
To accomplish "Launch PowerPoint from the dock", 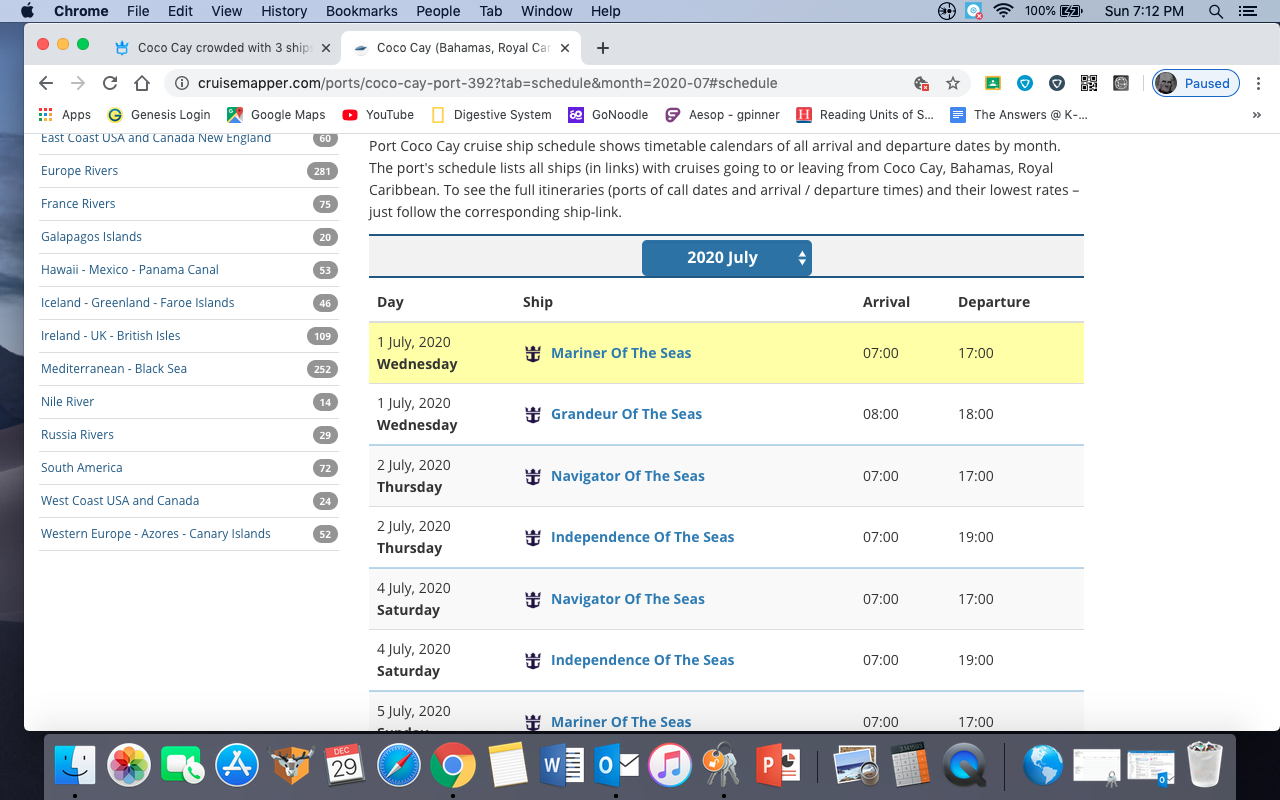I will (777, 767).
